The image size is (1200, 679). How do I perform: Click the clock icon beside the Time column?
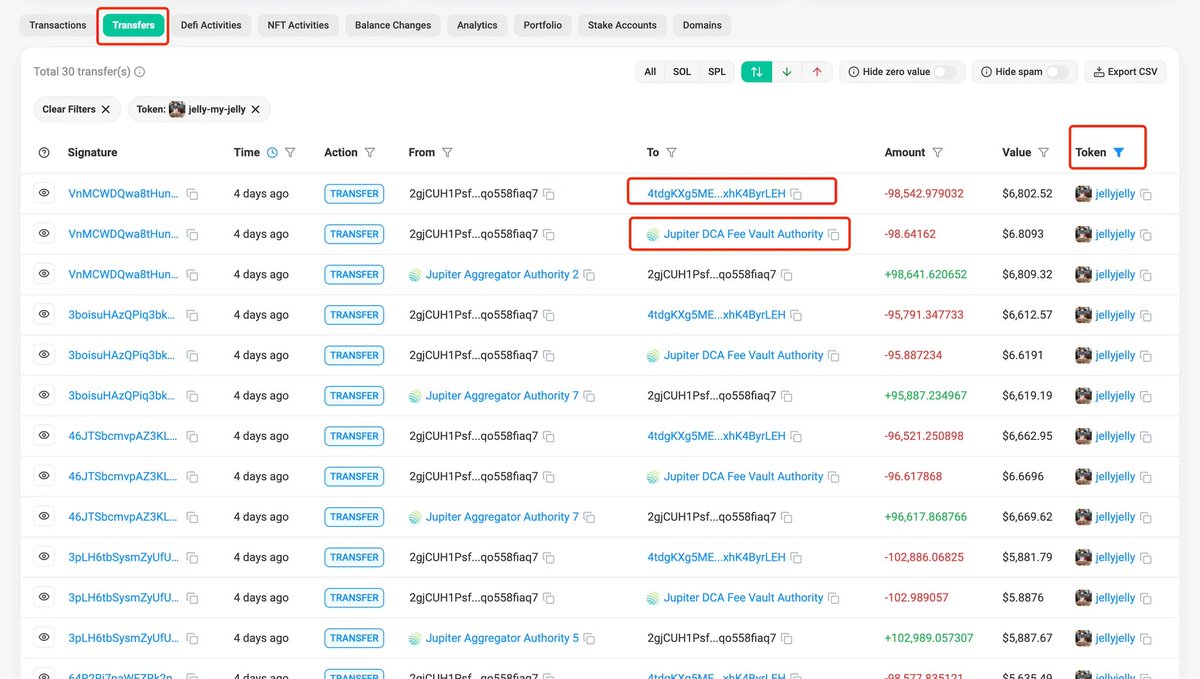270,152
